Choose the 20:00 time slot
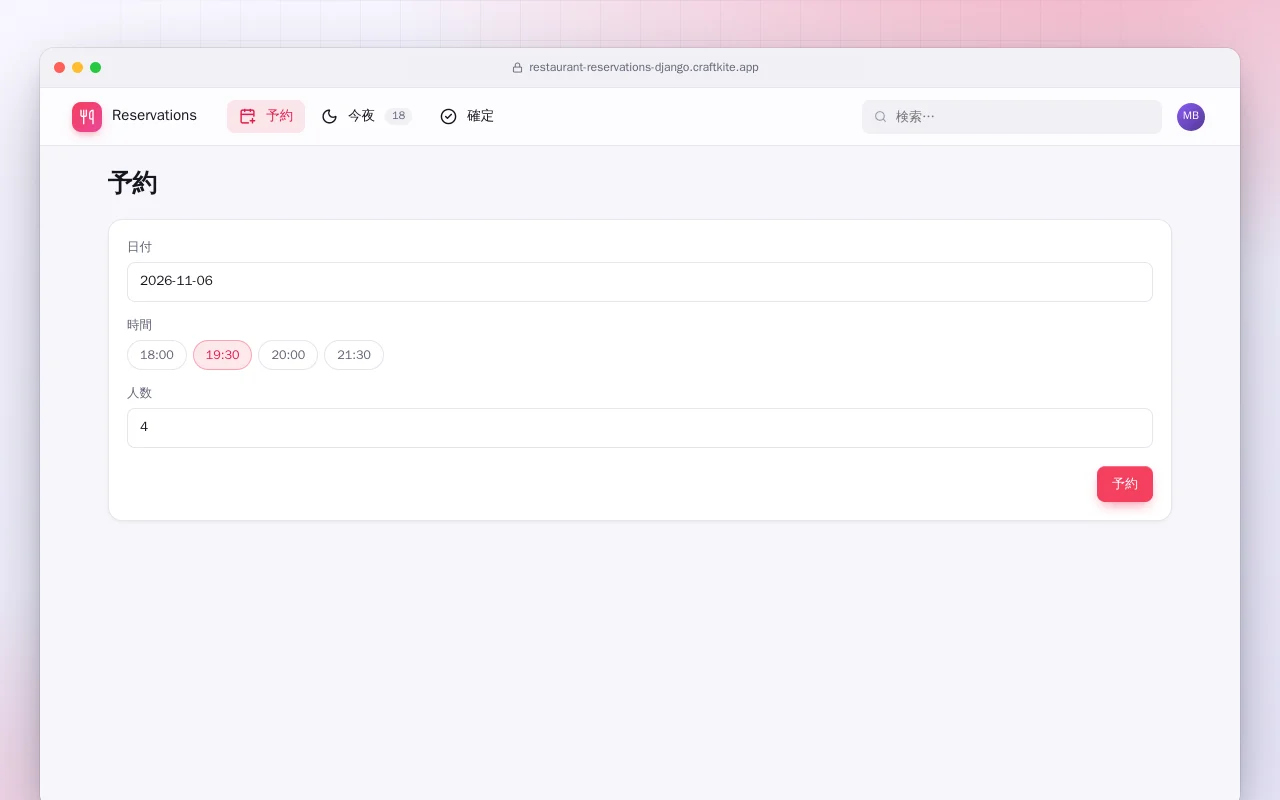 pos(288,355)
